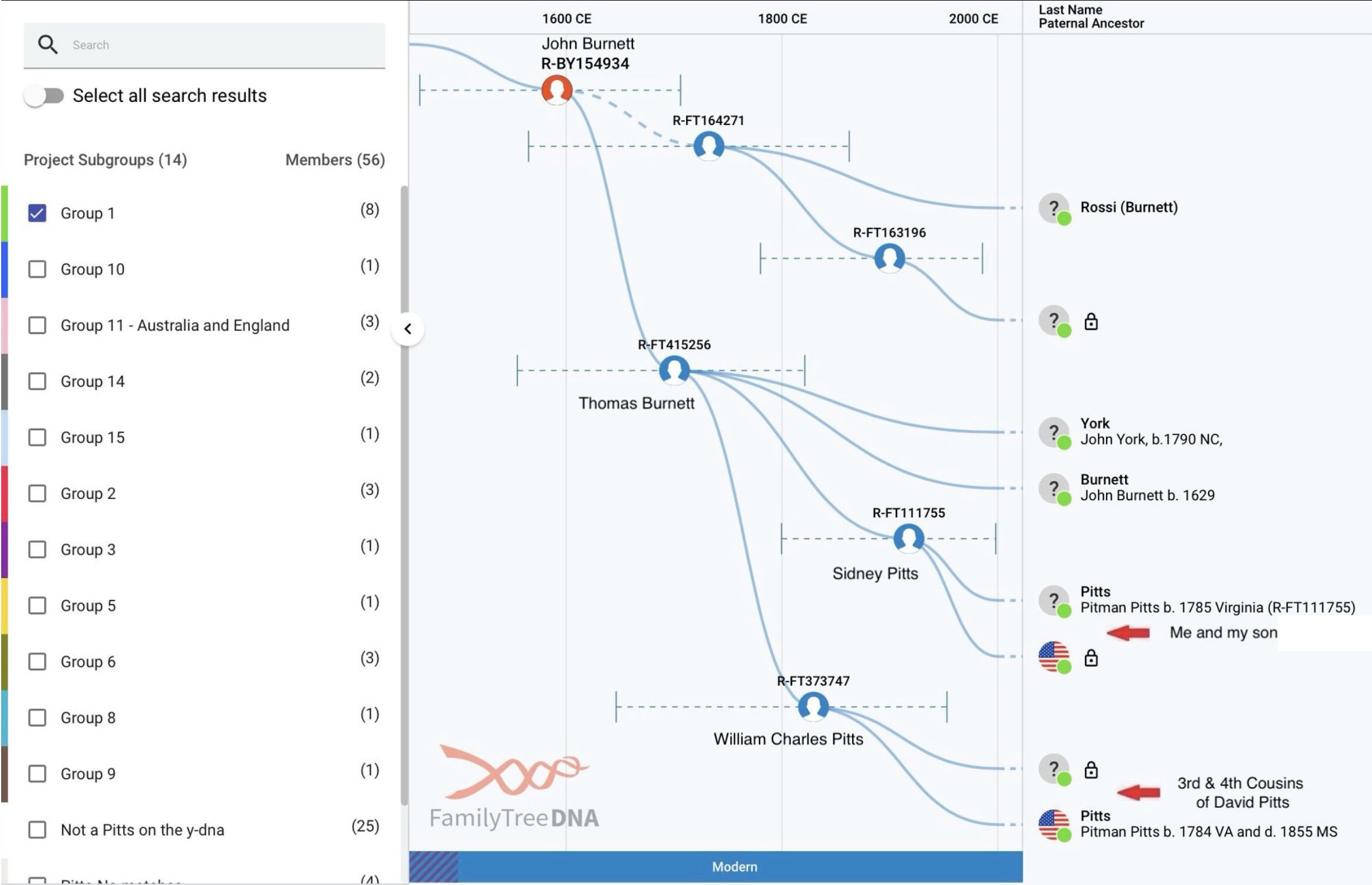Viewport: 1372px width, 885px height.
Task: Toggle Select all search results switch
Action: [45, 95]
